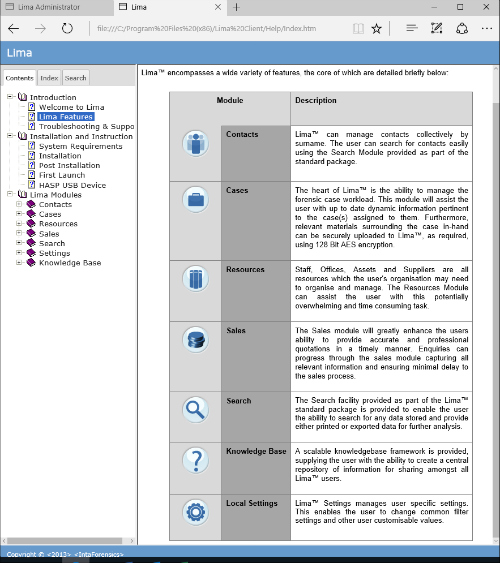Expand the Search book node
The height and width of the screenshot is (563, 500).
point(19,243)
